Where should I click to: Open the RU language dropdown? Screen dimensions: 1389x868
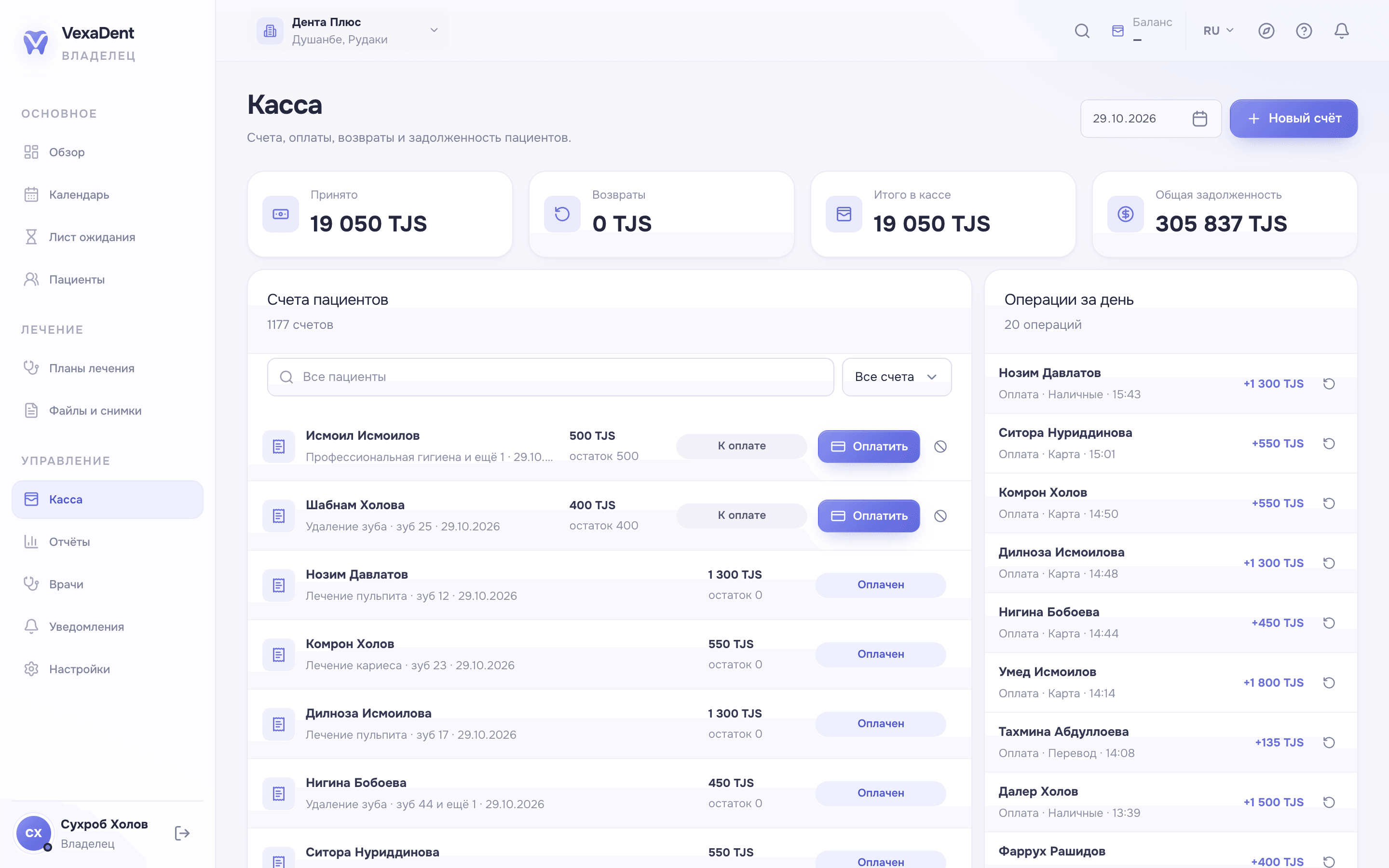click(1218, 31)
